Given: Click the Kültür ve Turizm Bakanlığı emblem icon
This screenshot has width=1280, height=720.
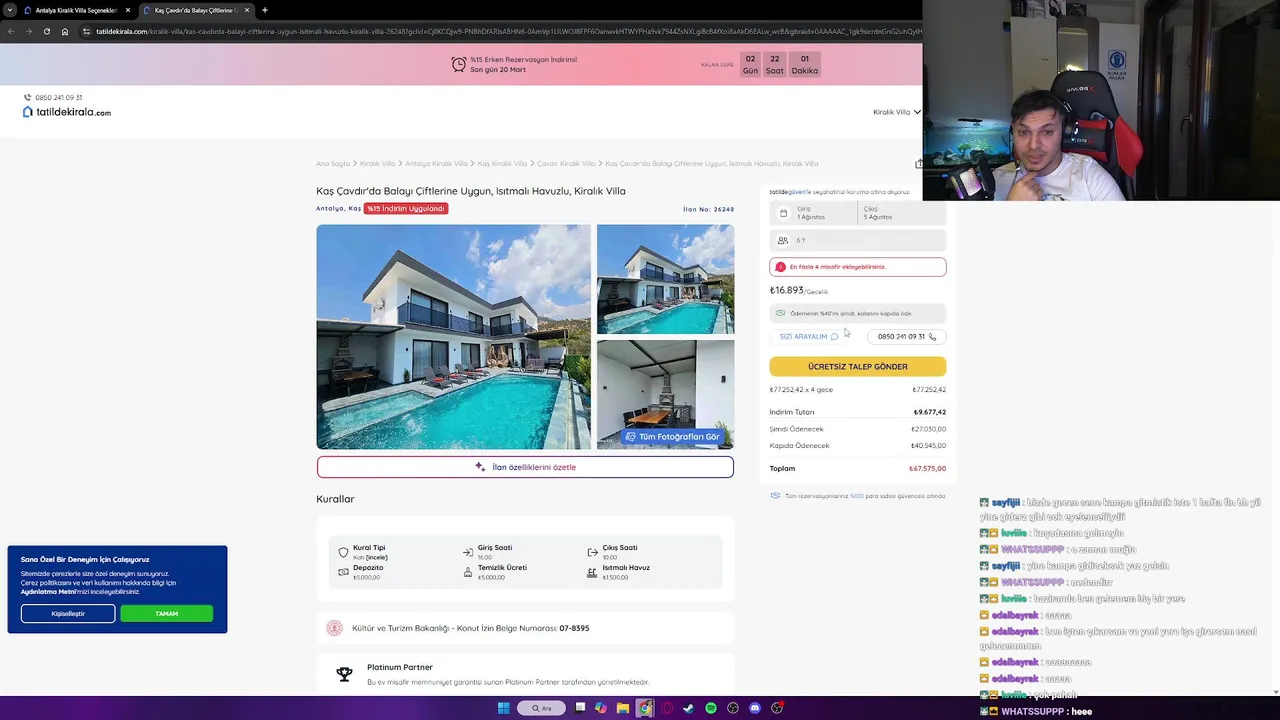Looking at the screenshot, I should (x=334, y=628).
